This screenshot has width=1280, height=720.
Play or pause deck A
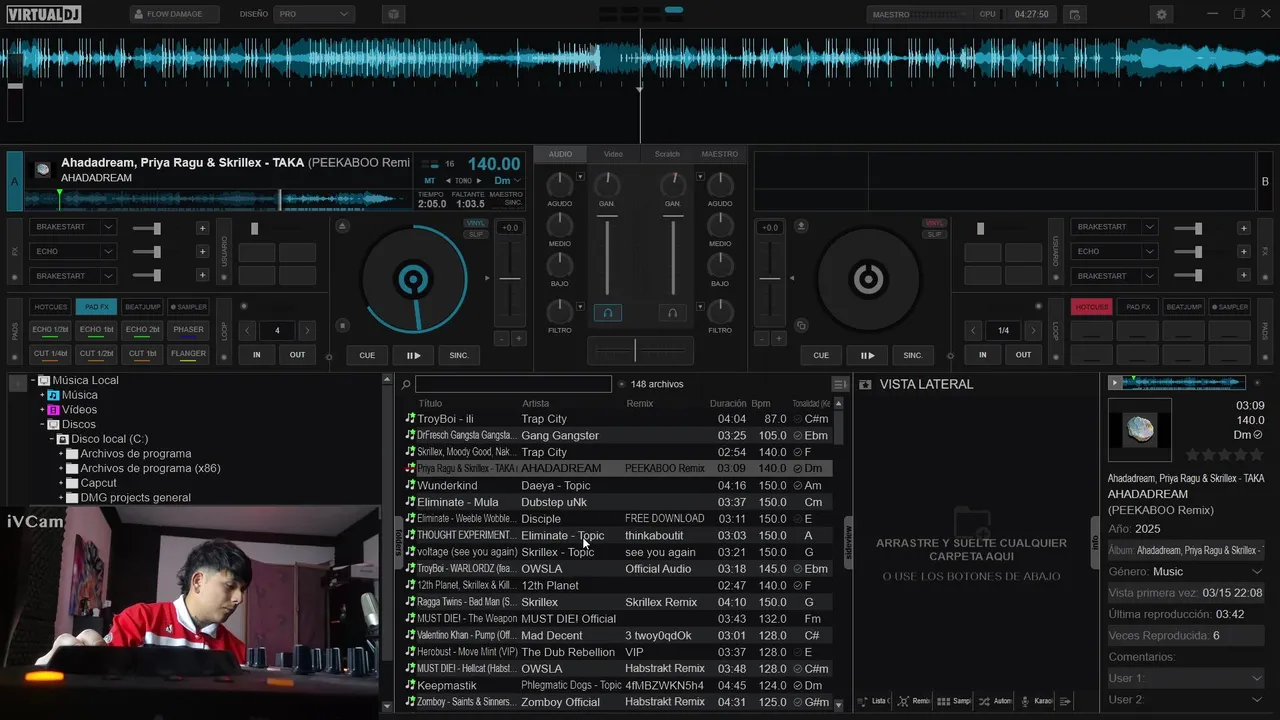tap(413, 355)
